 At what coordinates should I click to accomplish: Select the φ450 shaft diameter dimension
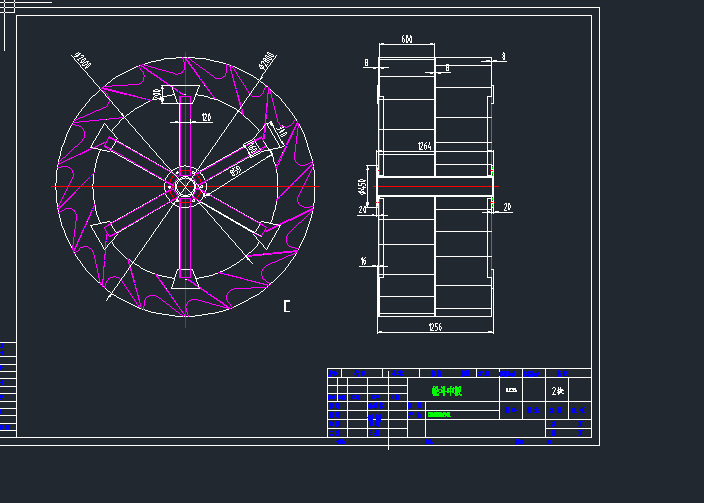tap(362, 186)
